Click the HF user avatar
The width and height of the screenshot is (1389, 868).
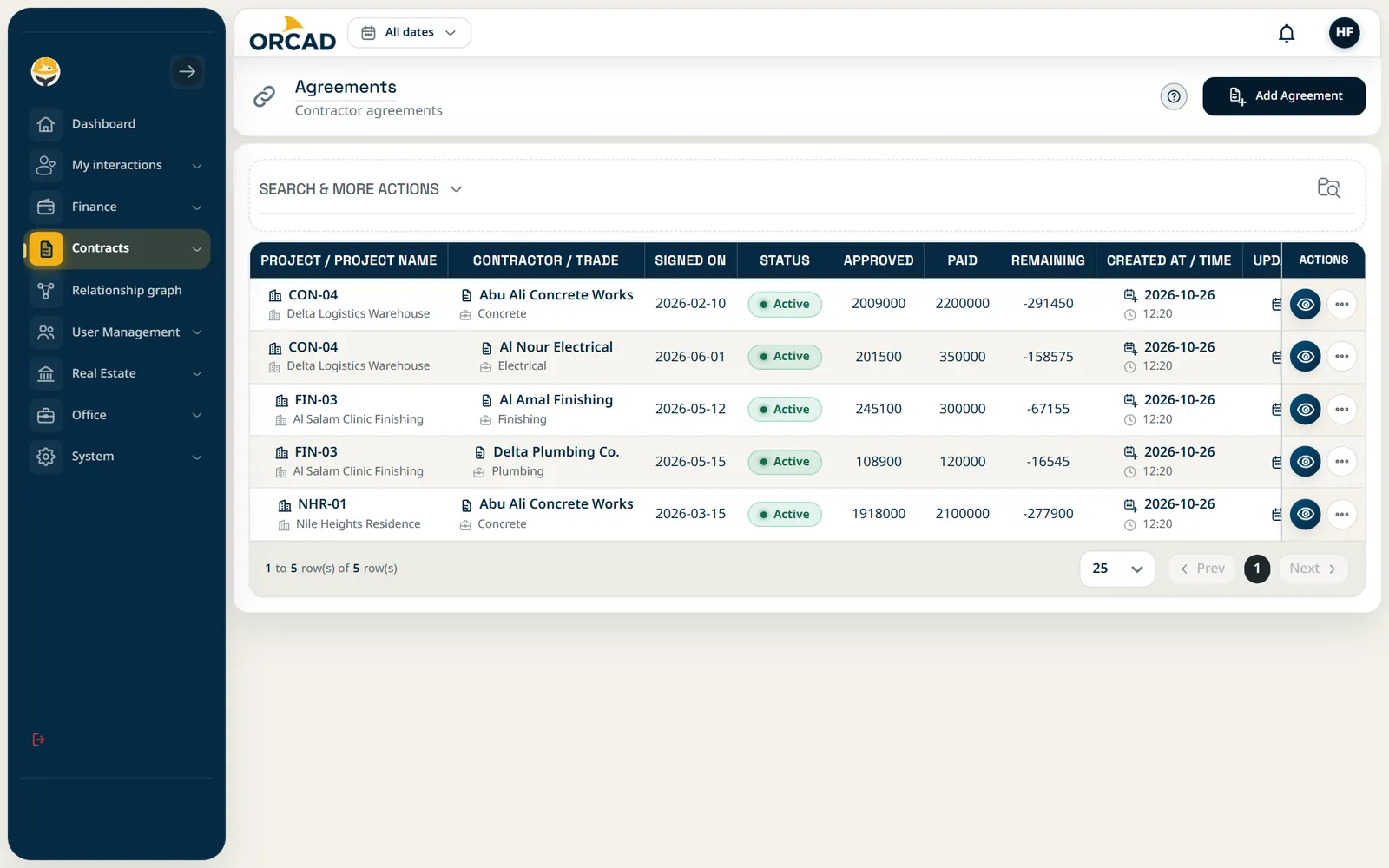1344,33
